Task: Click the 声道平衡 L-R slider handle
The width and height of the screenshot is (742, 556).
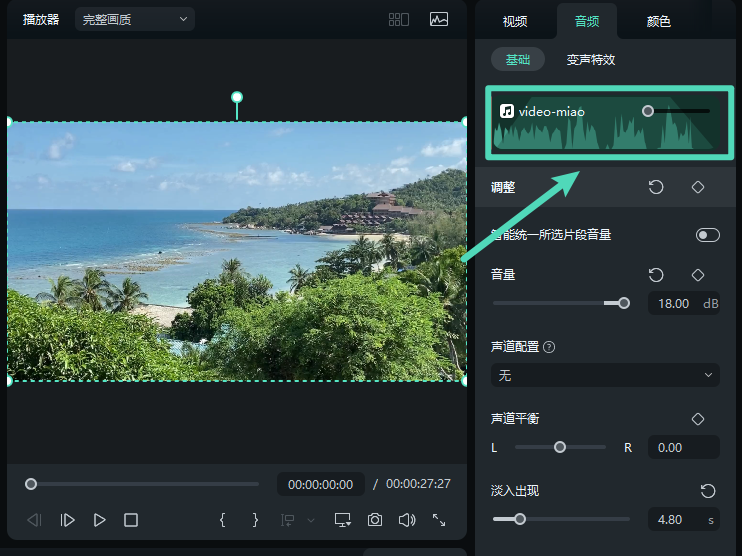Action: point(560,447)
